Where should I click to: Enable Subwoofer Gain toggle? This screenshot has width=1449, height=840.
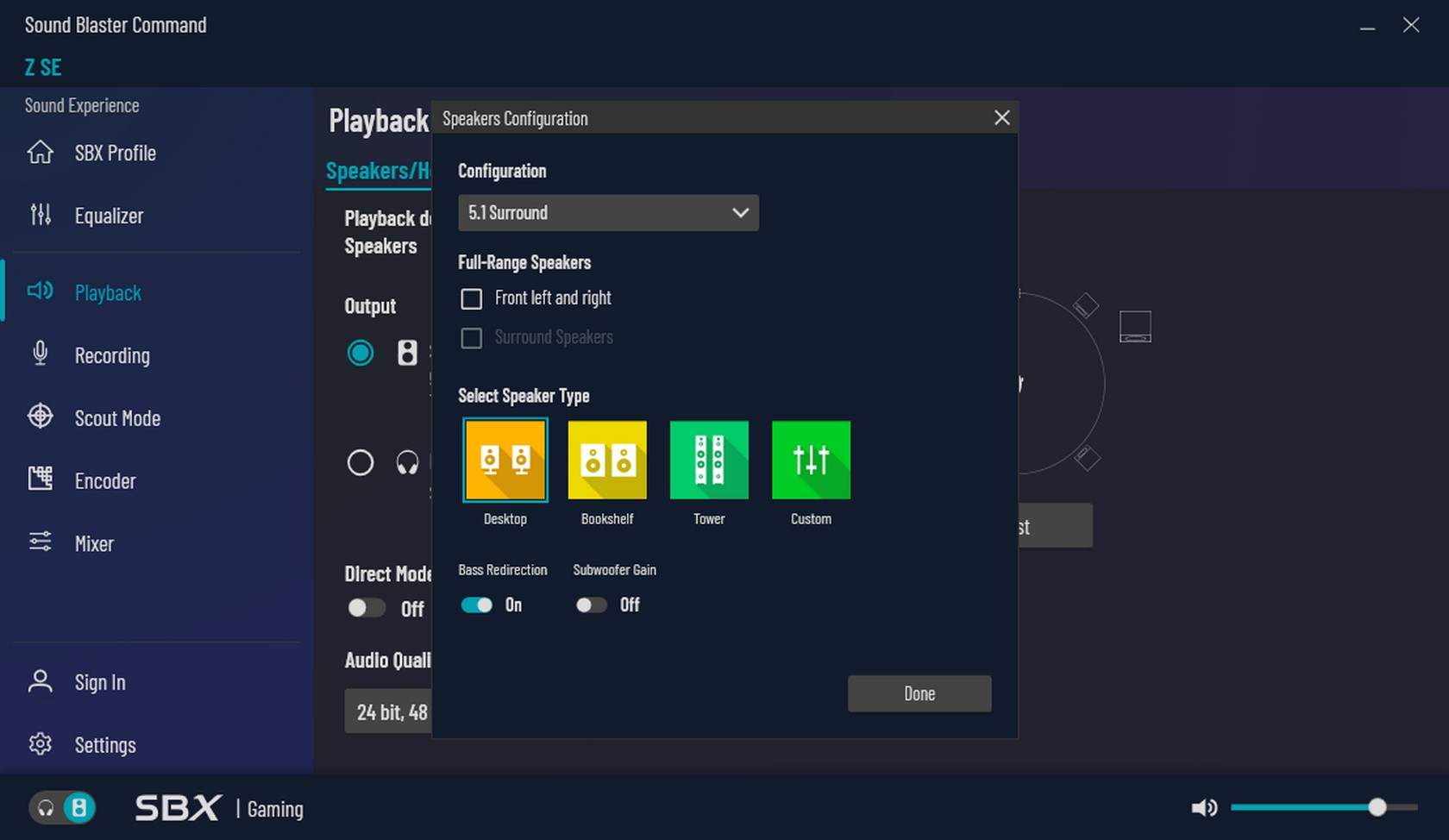click(x=591, y=605)
